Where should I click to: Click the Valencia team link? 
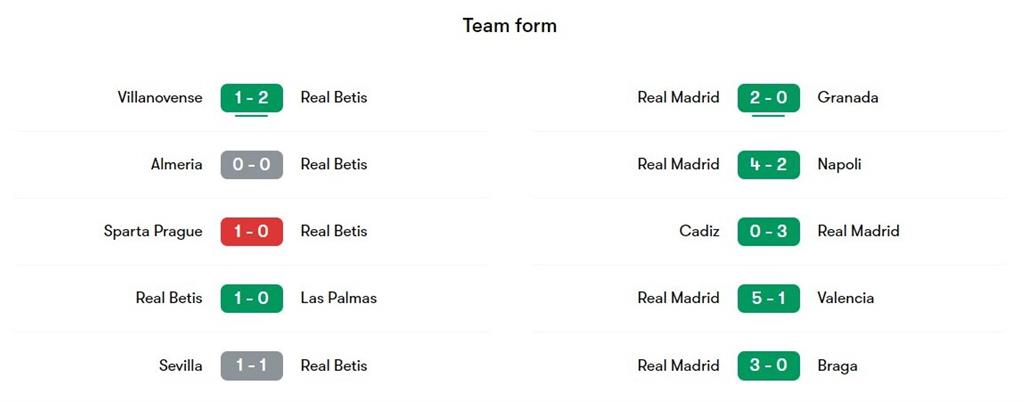(845, 298)
